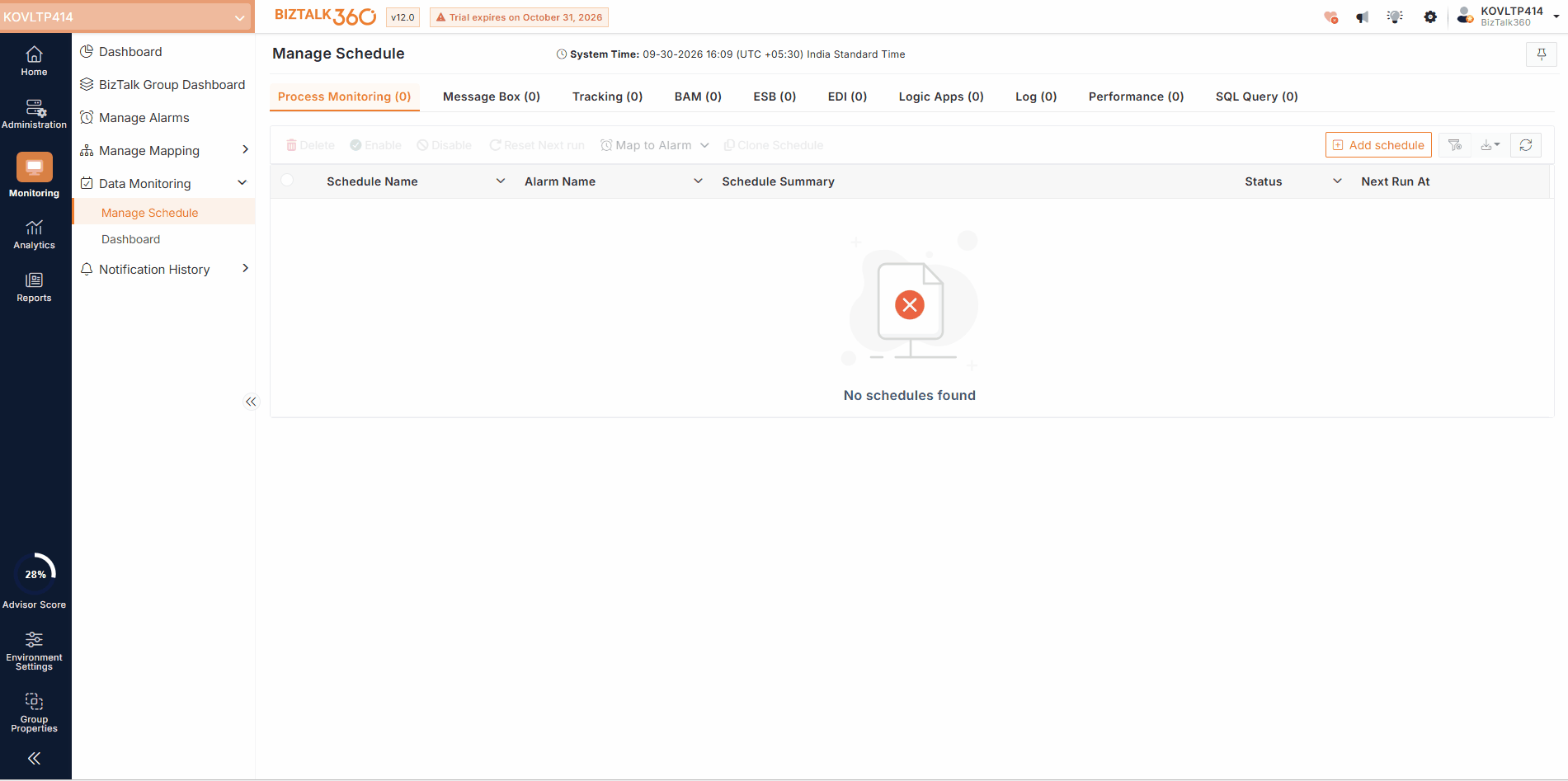Viewport: 1568px width, 781px height.
Task: Expand the Notification History menu
Action: click(x=165, y=269)
